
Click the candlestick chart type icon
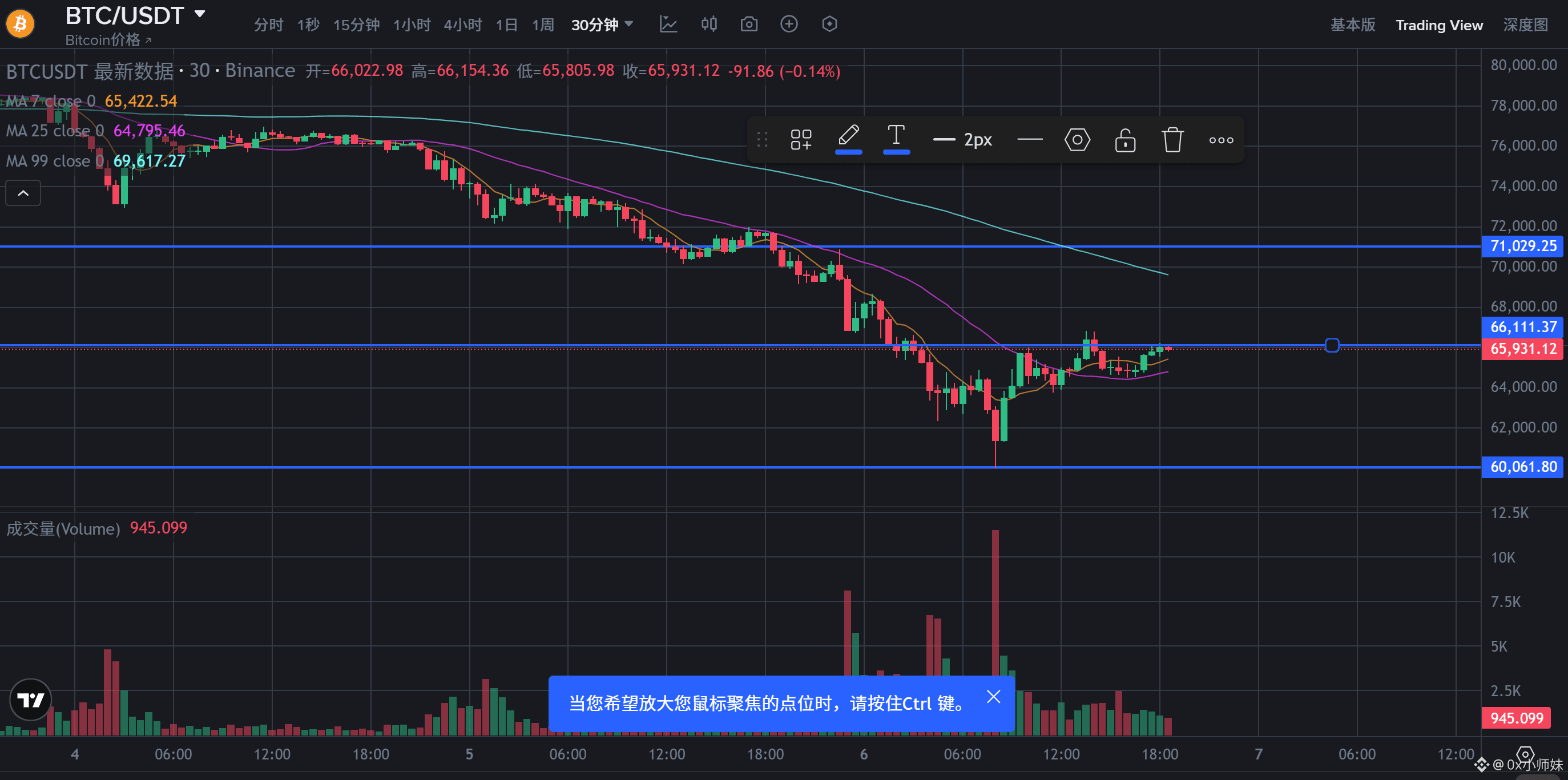[708, 25]
